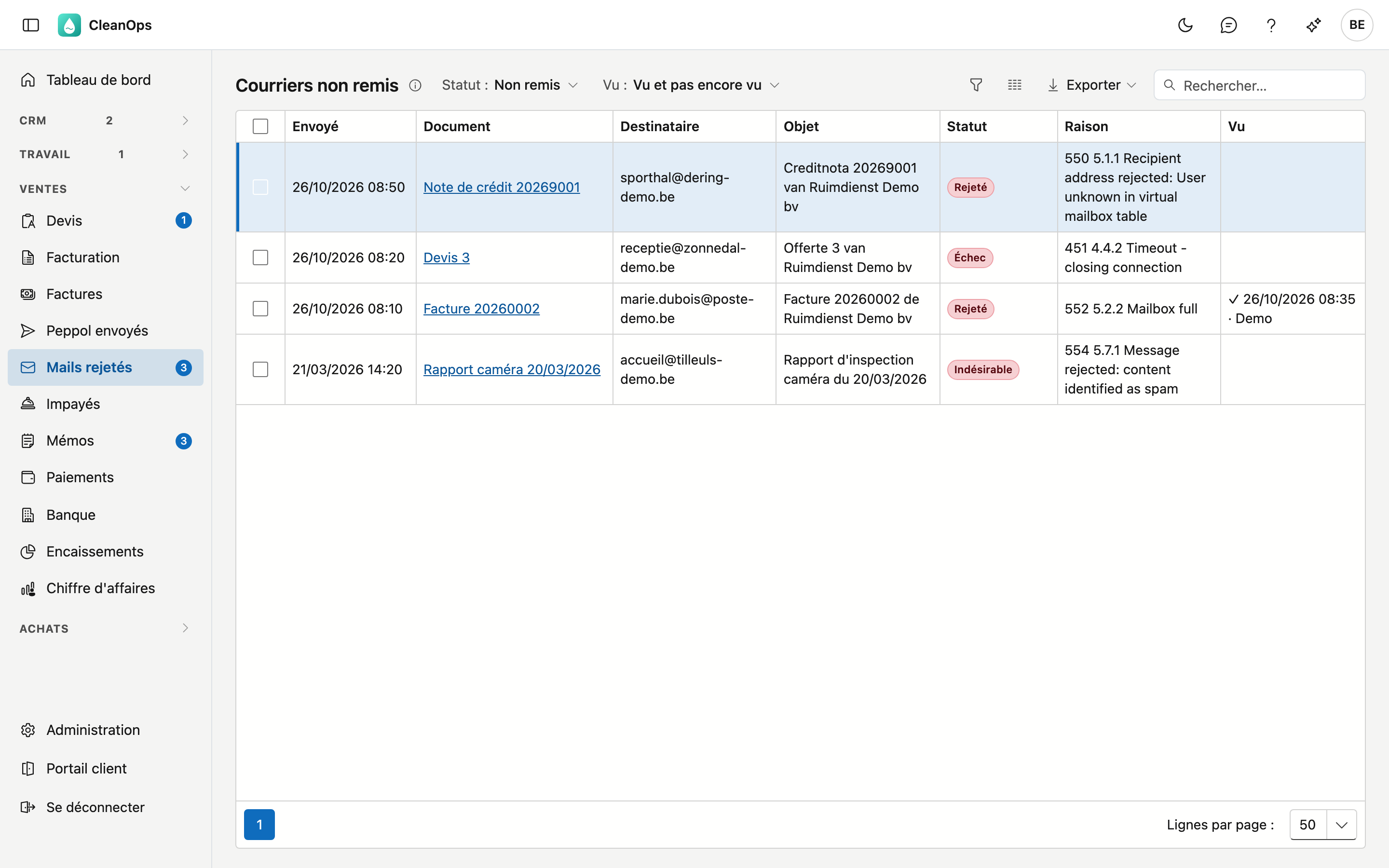Open the table filter funnel icon

pos(976,85)
